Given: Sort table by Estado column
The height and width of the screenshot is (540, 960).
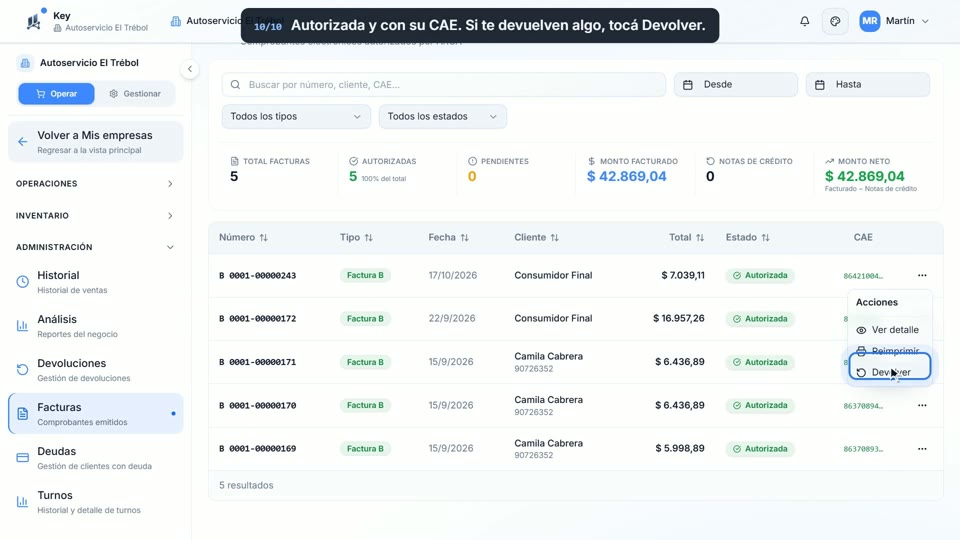Looking at the screenshot, I should coord(748,238).
